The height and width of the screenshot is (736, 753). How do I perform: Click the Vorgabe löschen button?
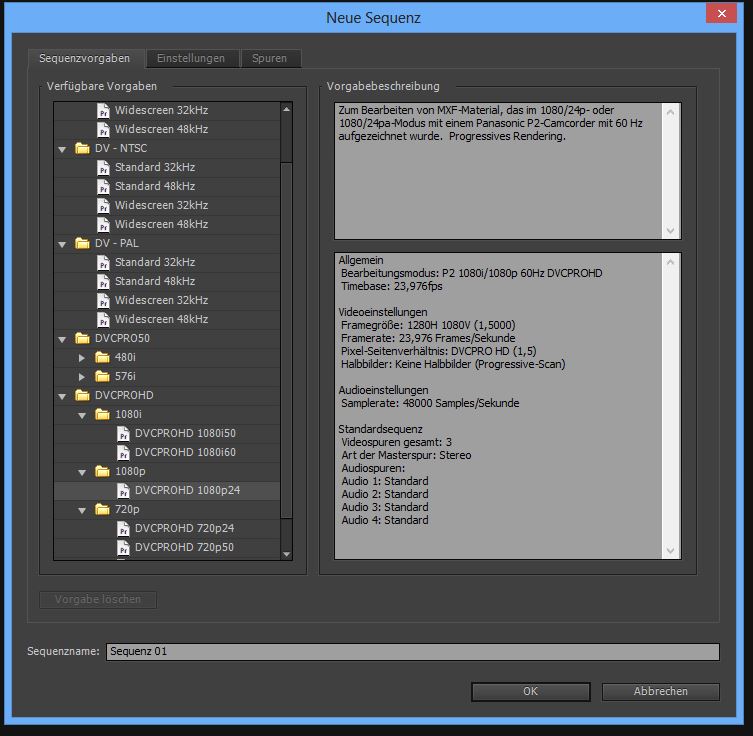tap(98, 600)
